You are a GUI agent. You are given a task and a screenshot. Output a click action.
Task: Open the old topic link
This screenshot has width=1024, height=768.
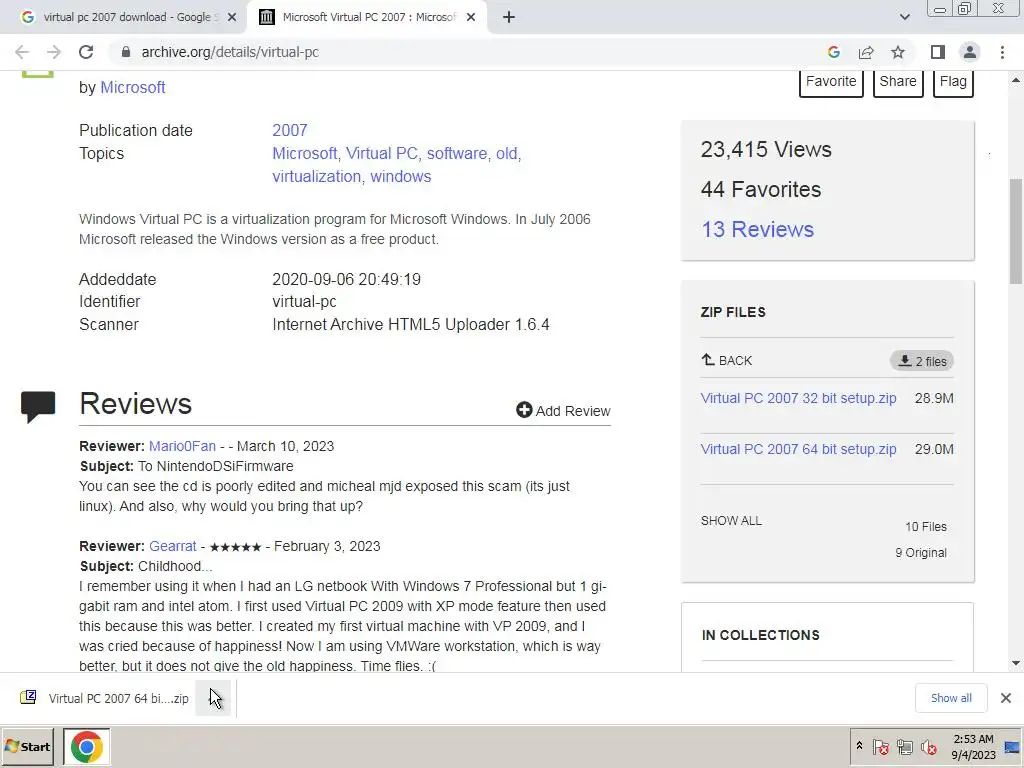pos(507,153)
